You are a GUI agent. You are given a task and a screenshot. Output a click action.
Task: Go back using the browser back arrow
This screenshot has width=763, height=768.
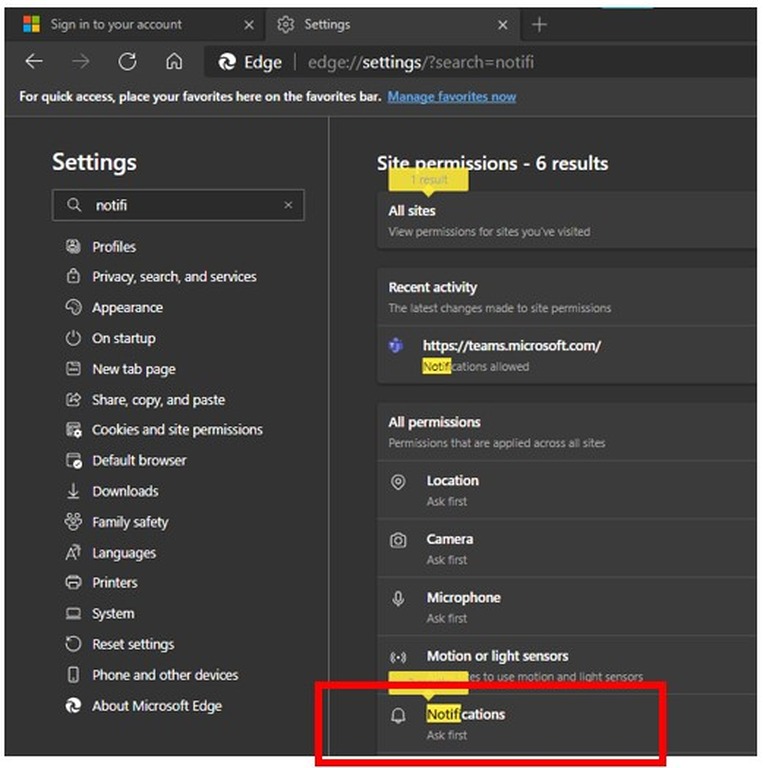click(34, 62)
